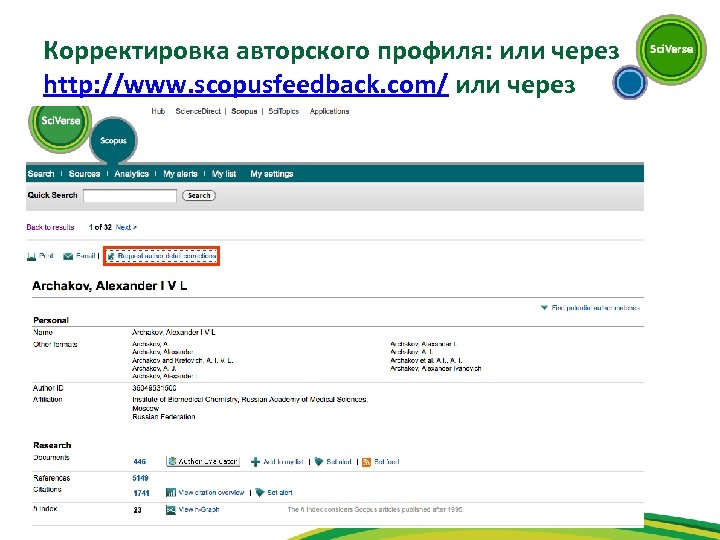The width and height of the screenshot is (720, 540).
Task: Open Applications in the top navigation
Action: coord(329,111)
